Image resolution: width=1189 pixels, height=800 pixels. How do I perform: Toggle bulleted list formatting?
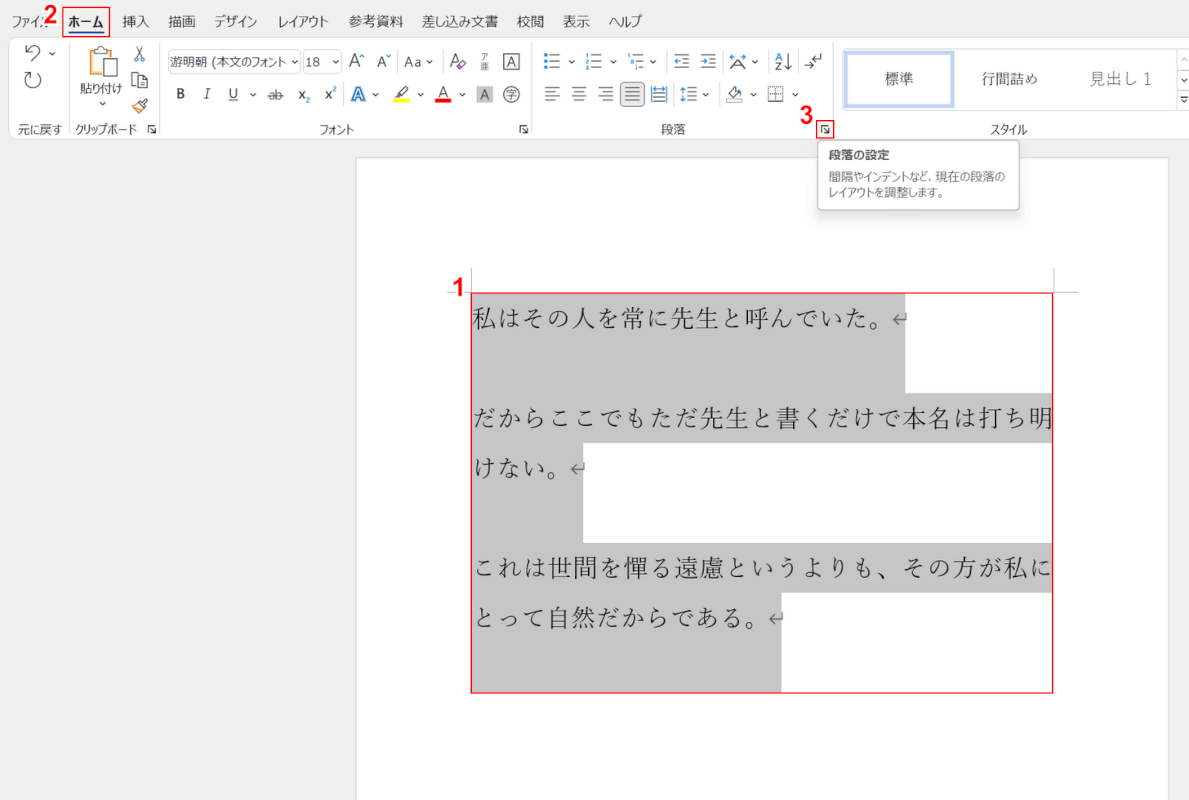coord(552,61)
